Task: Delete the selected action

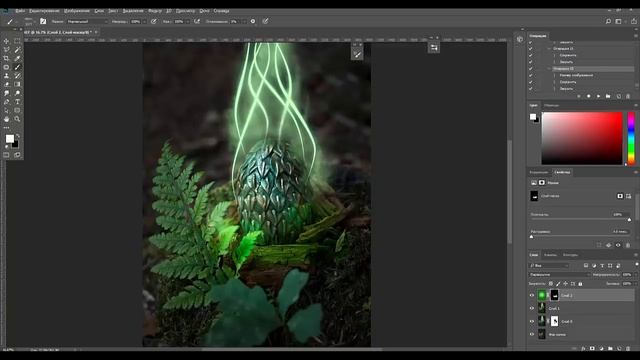Action: pos(628,96)
